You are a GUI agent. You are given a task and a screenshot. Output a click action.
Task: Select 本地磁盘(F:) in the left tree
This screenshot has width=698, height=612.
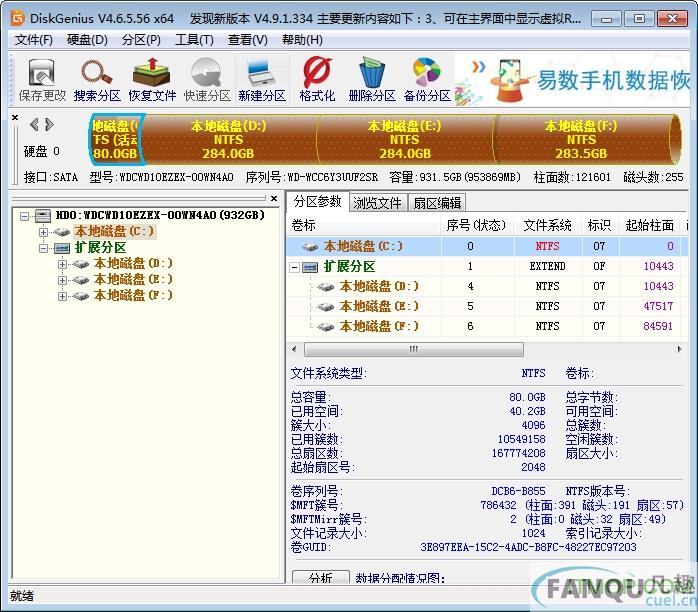(133, 296)
